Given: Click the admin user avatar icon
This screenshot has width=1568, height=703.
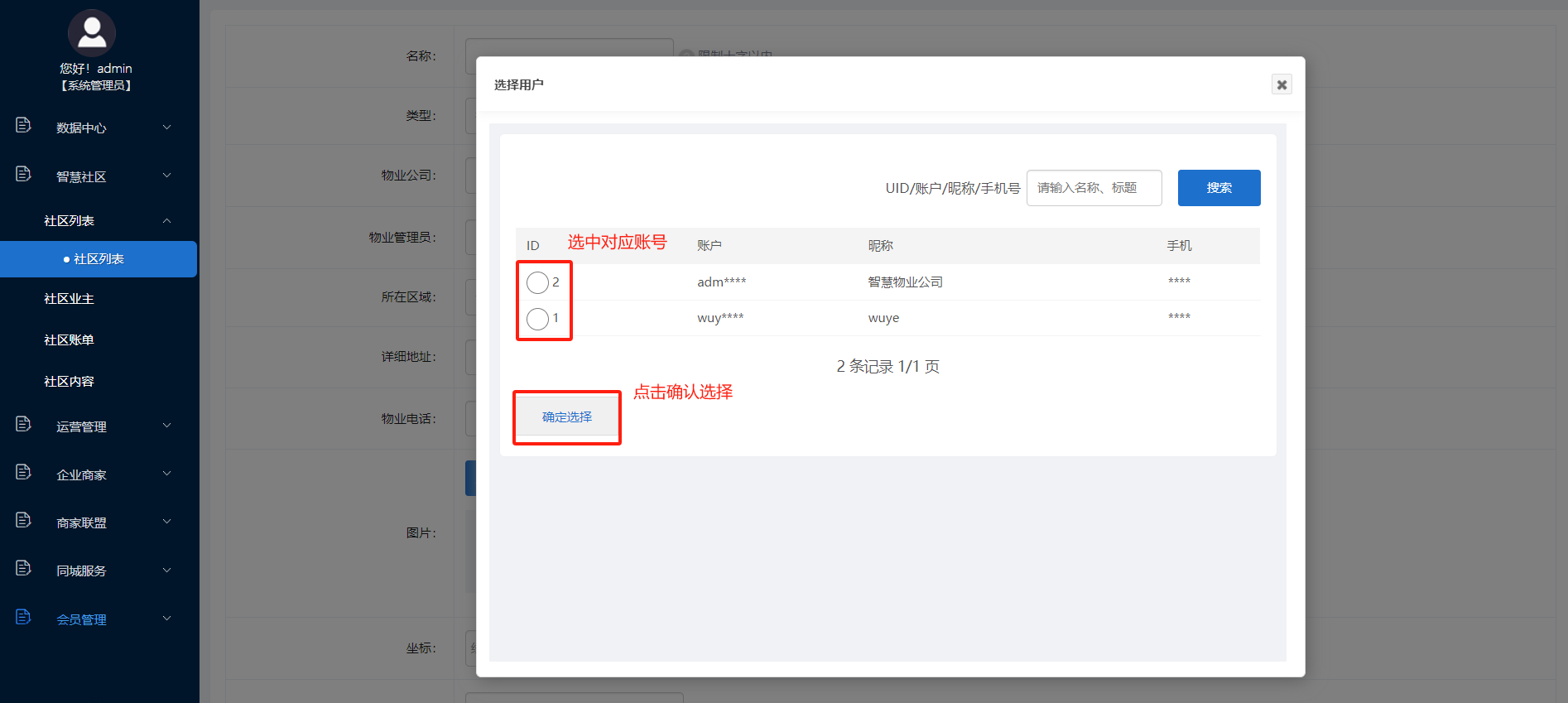Looking at the screenshot, I should coord(91,33).
